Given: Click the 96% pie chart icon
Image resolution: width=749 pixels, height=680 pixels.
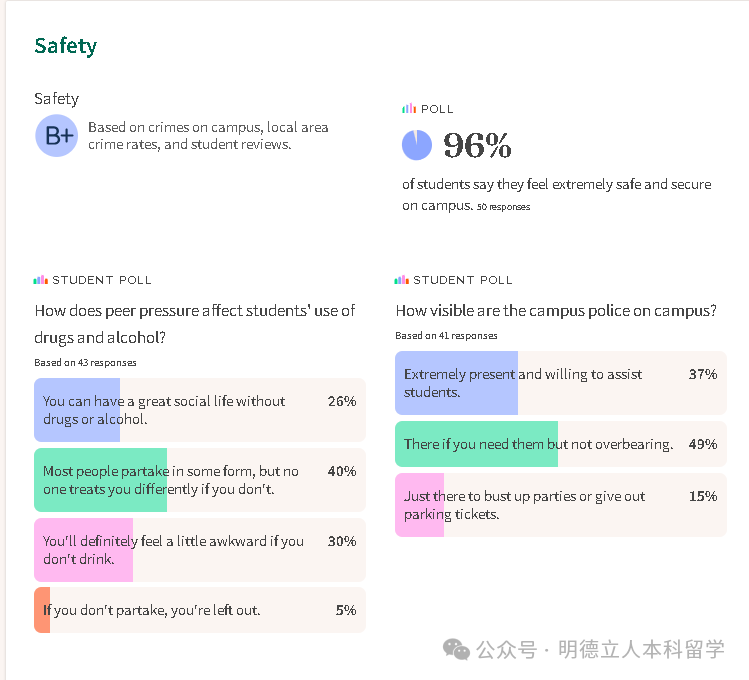Looking at the screenshot, I should 417,146.
